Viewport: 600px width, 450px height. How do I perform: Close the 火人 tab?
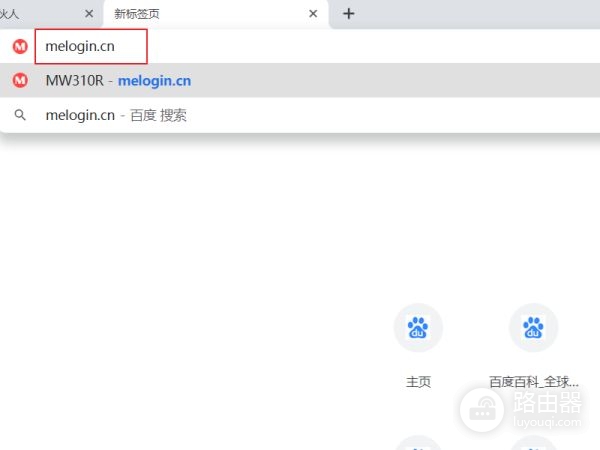pyautogui.click(x=89, y=14)
